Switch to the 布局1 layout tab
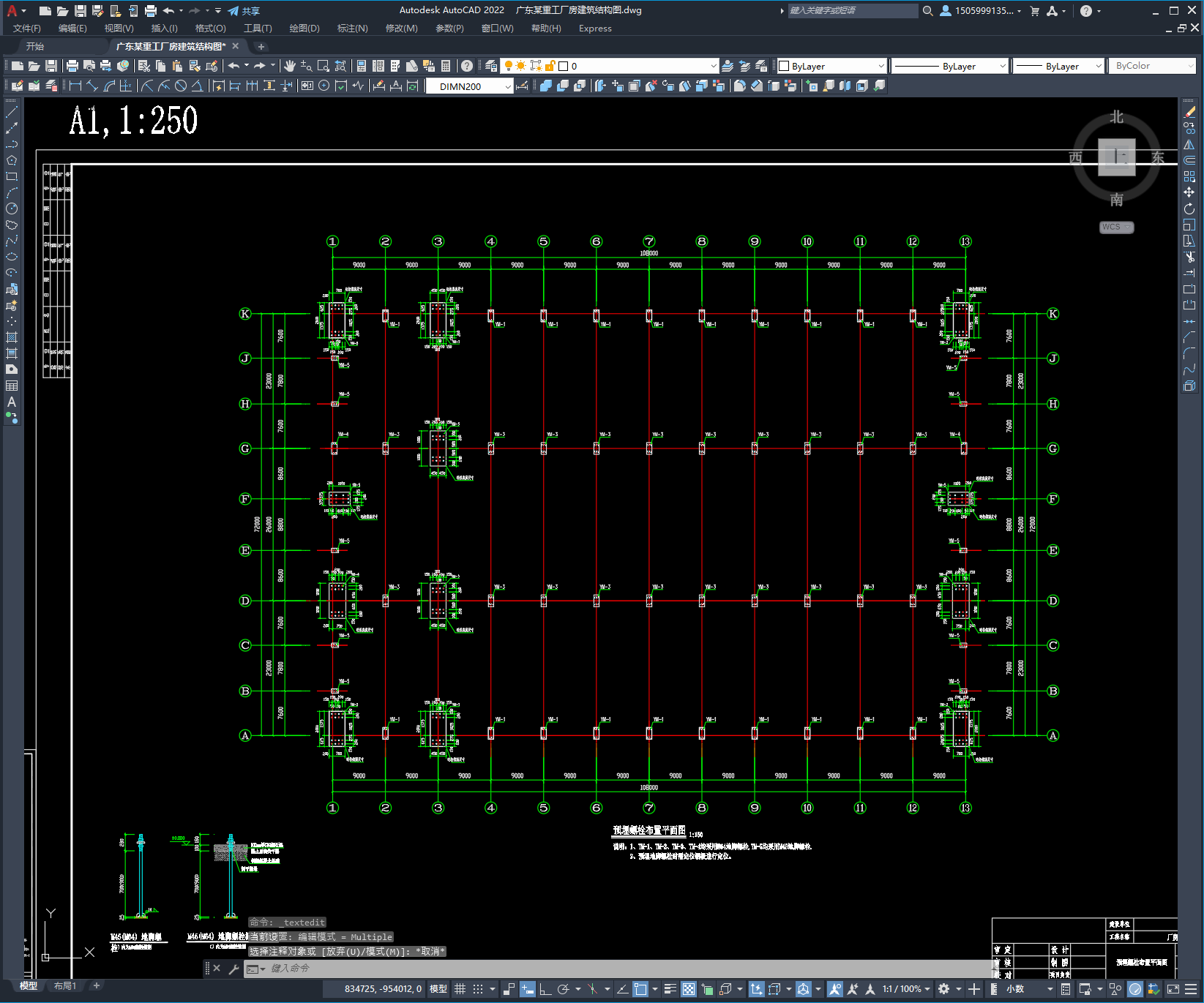 click(x=65, y=985)
